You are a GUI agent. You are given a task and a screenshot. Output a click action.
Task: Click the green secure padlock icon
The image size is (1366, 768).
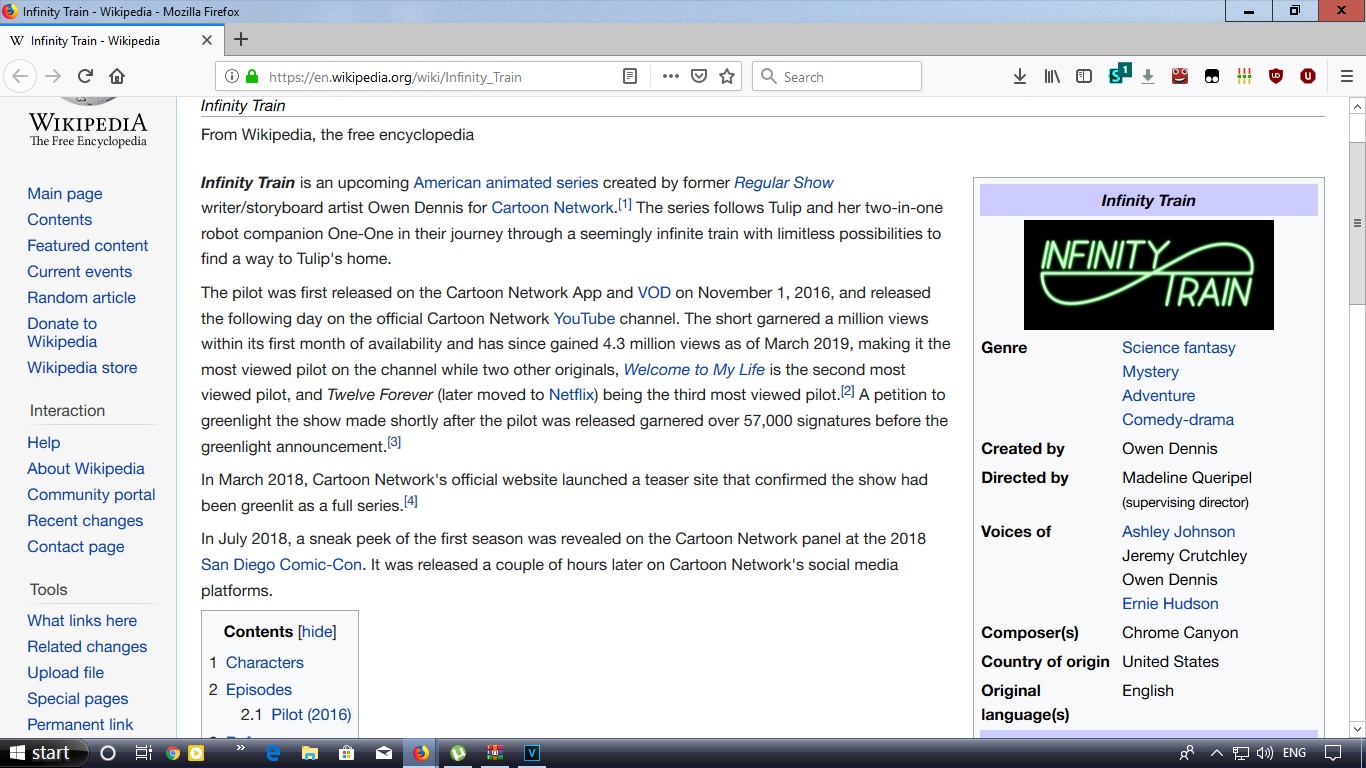click(x=252, y=76)
